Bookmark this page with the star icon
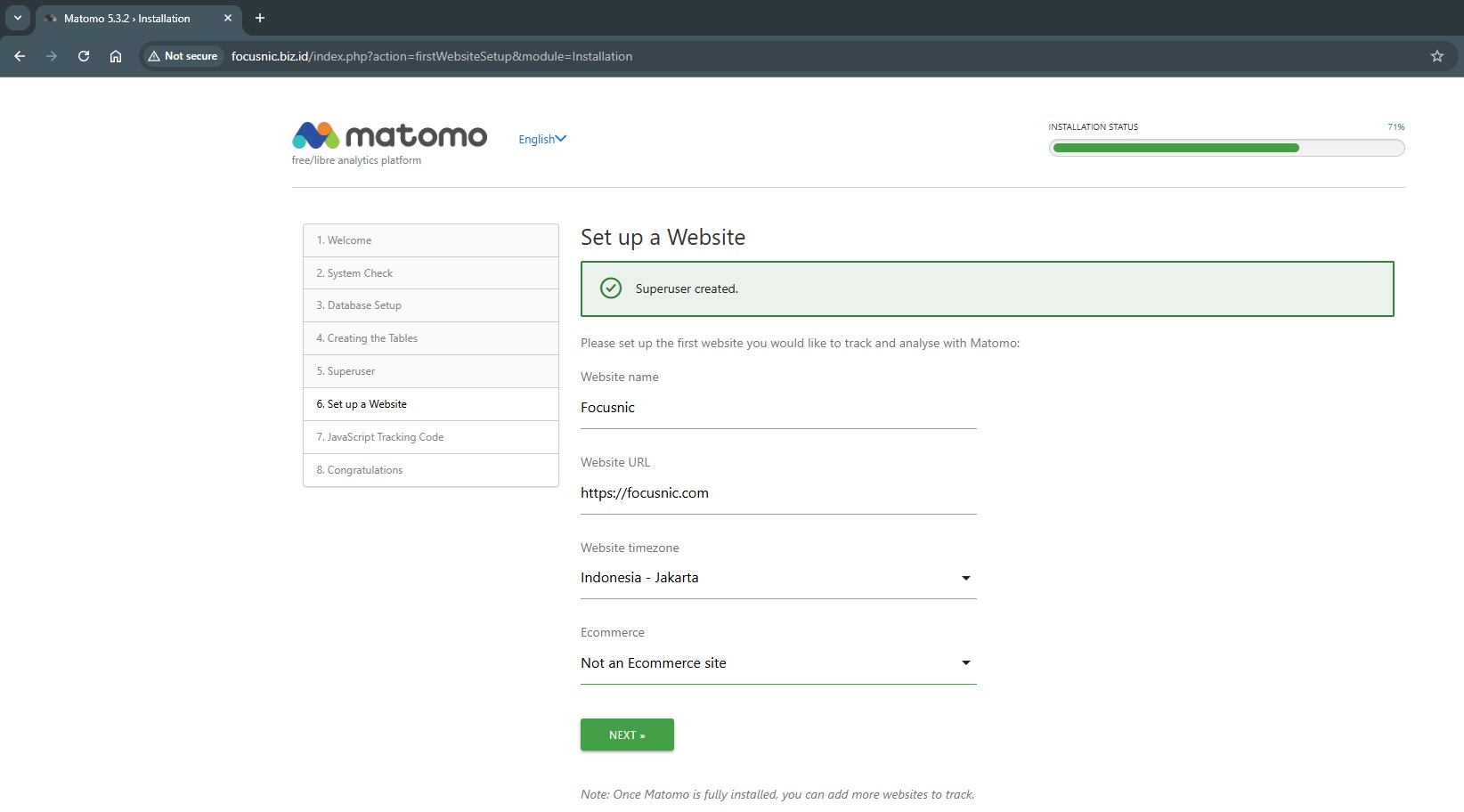The image size is (1464, 812). [1436, 56]
